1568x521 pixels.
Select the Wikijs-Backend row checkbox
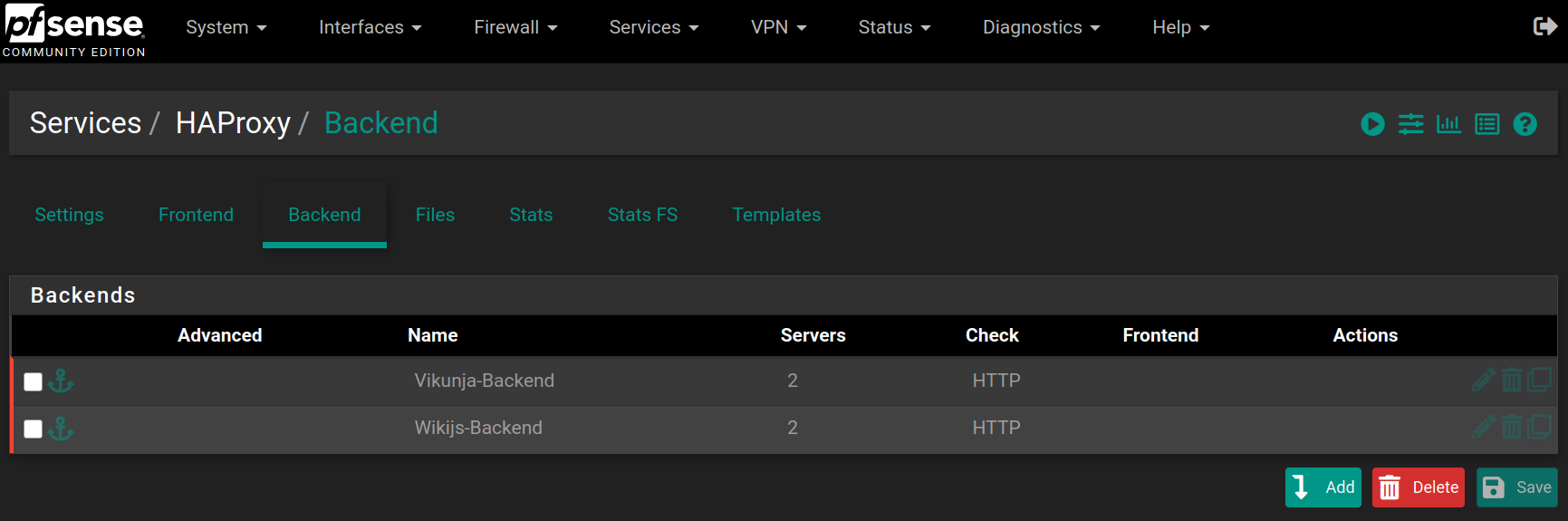(34, 429)
